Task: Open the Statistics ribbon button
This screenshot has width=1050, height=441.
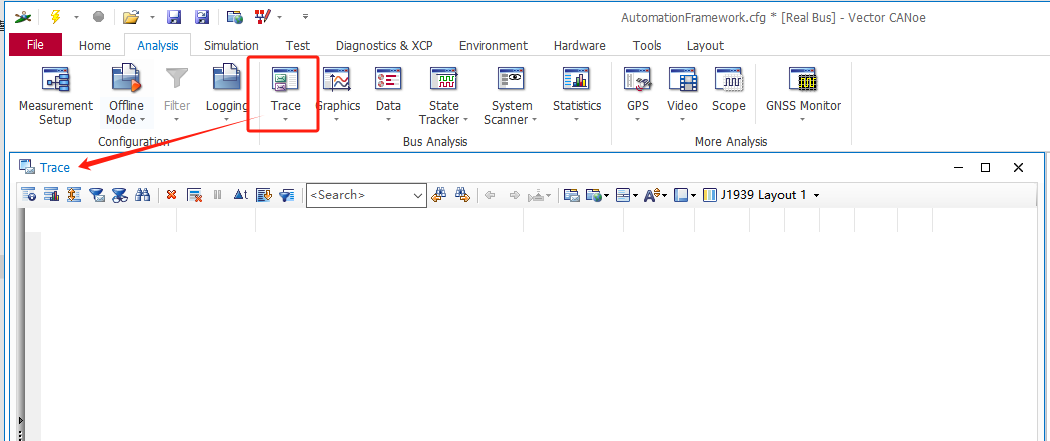Action: click(577, 96)
